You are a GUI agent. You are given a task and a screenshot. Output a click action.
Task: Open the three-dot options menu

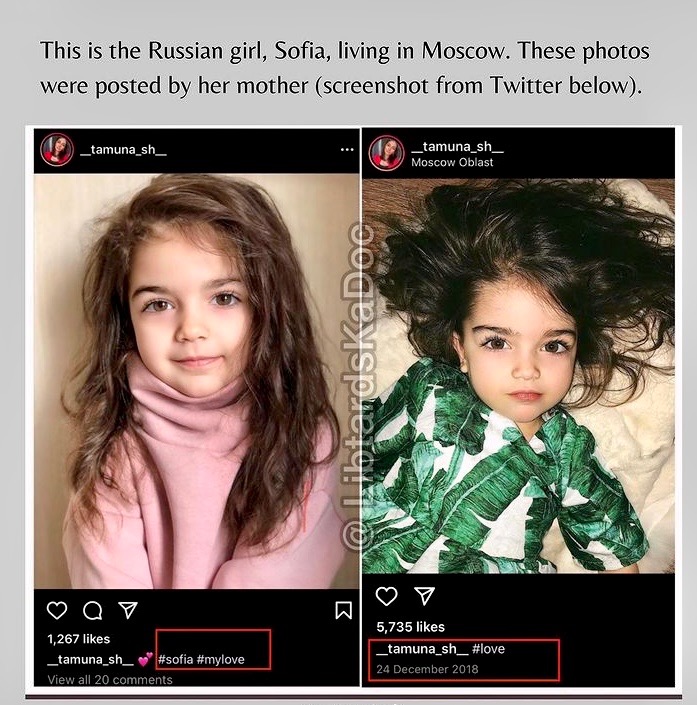[x=346, y=150]
